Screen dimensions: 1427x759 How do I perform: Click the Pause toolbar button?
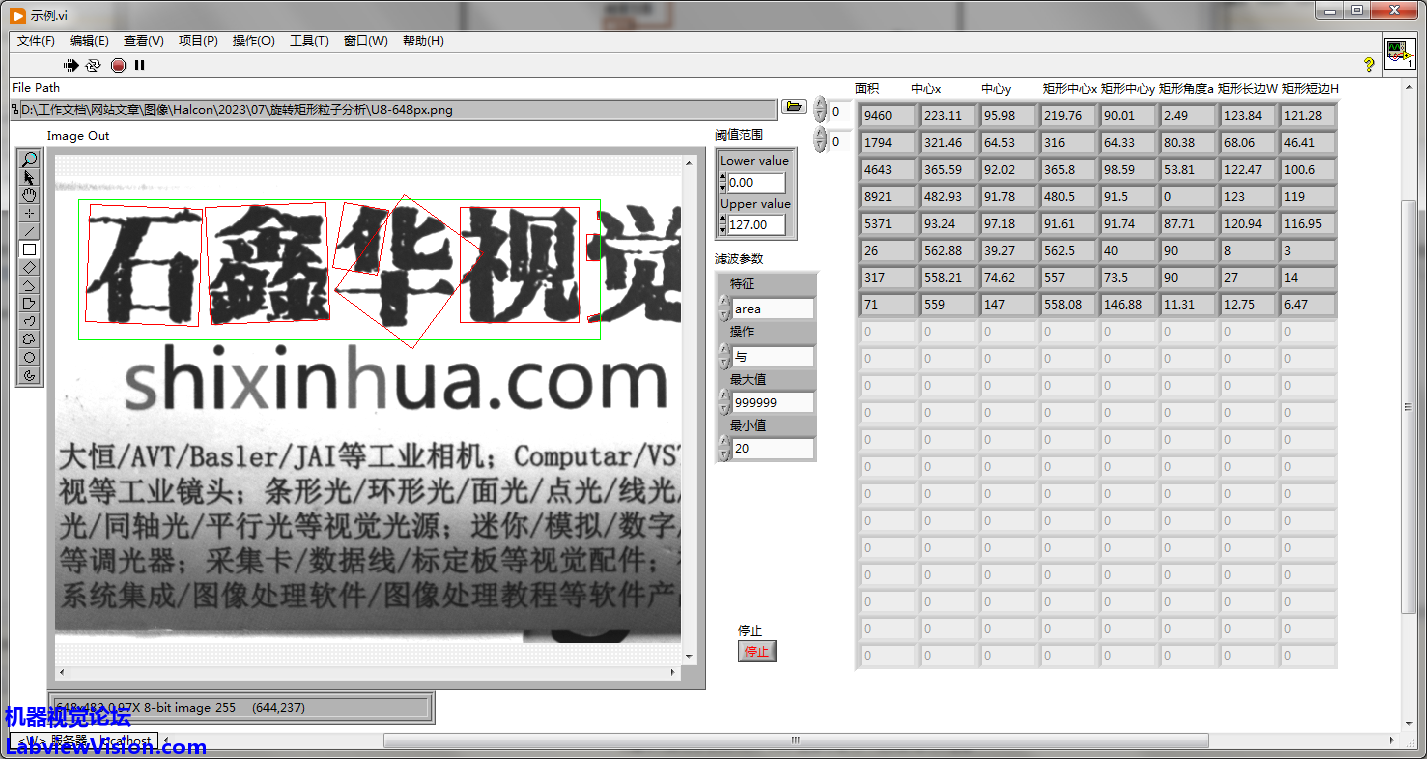click(x=140, y=65)
